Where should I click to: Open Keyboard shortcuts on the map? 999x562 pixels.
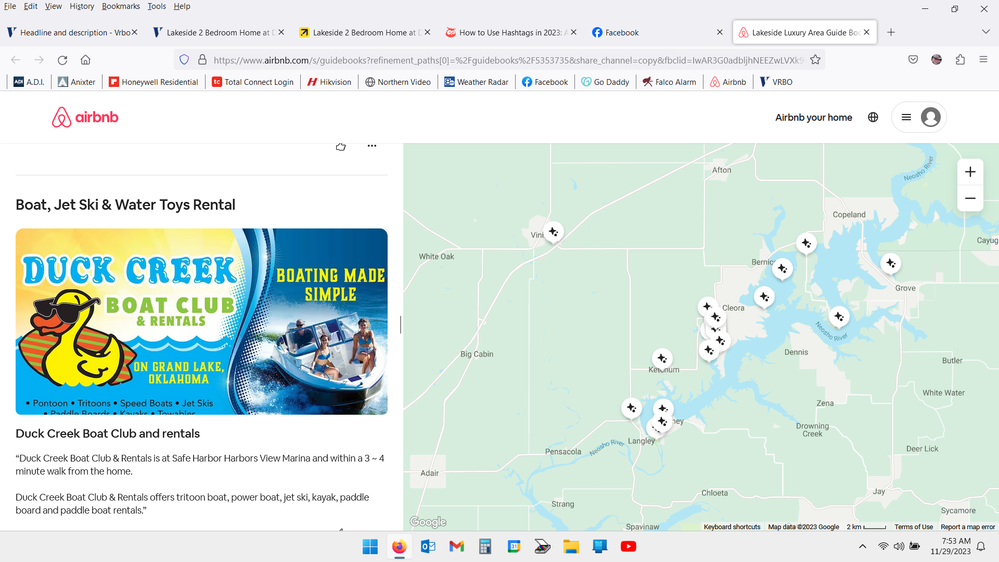[x=731, y=527]
